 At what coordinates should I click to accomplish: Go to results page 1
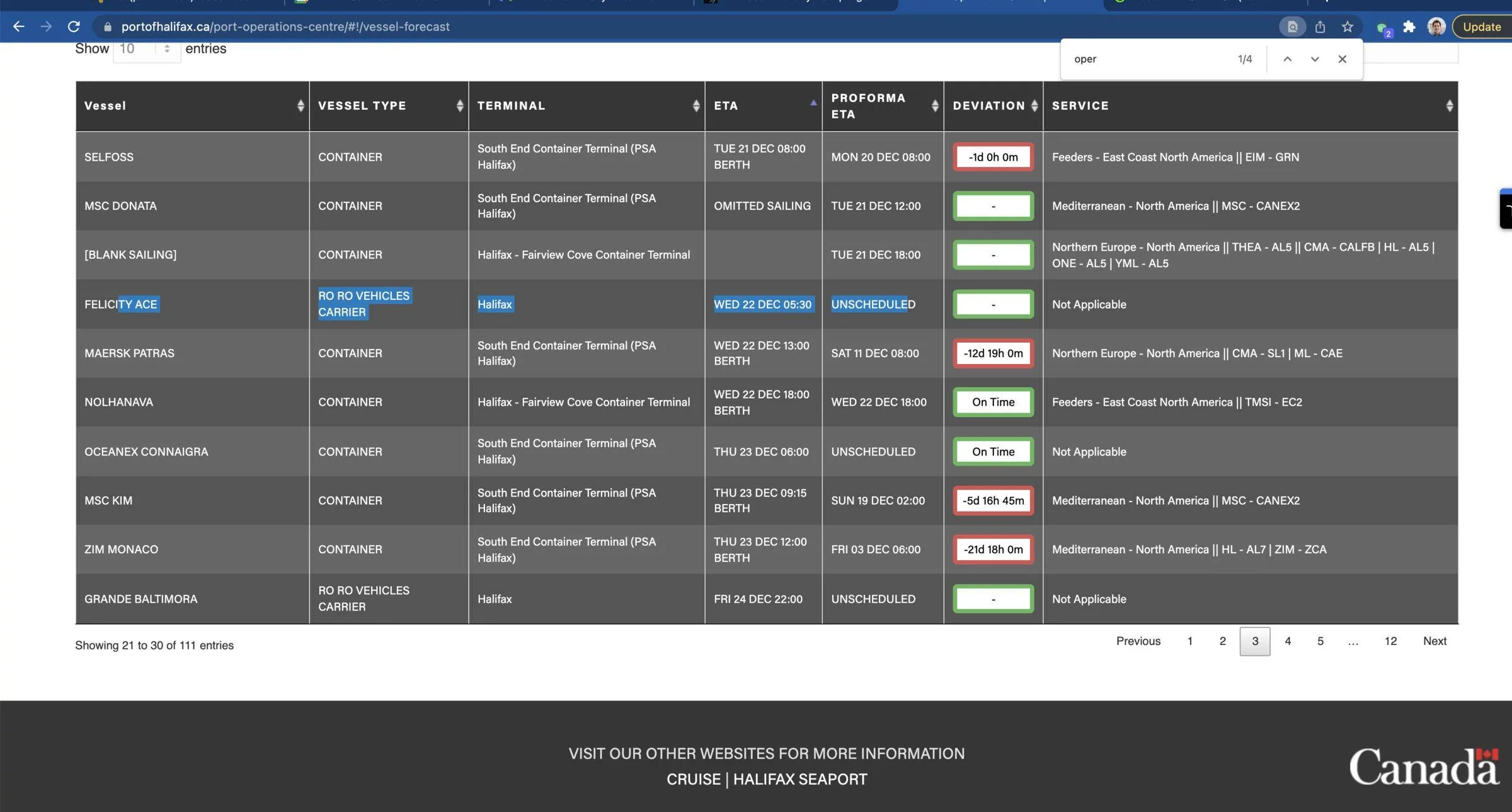pyautogui.click(x=1189, y=641)
